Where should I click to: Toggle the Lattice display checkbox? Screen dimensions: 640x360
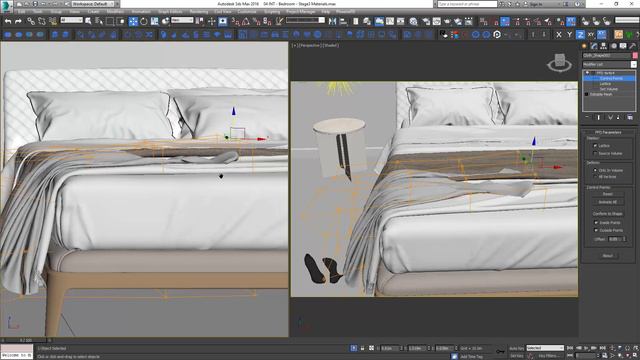pos(595,146)
